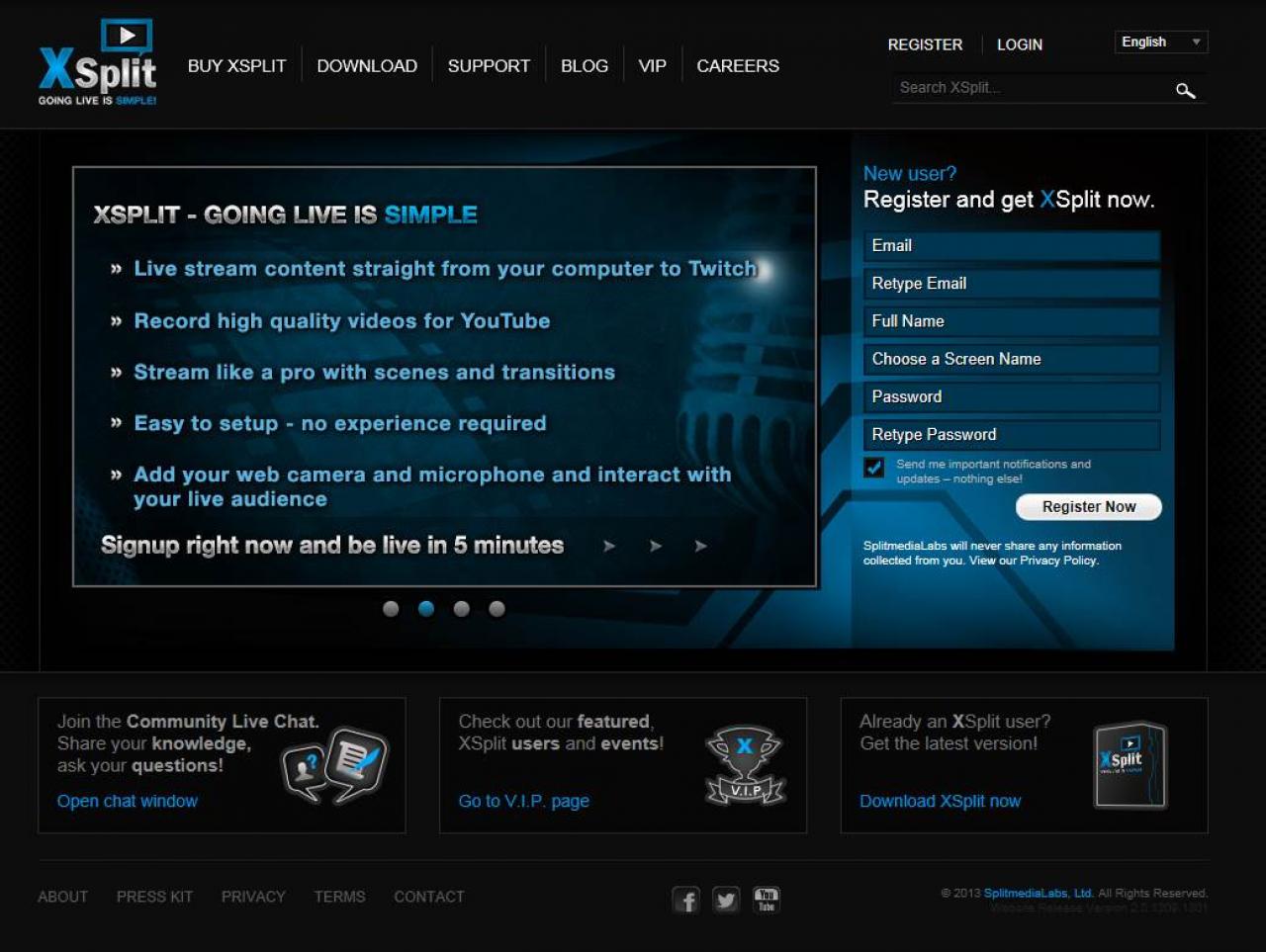Click the Password field
The height and width of the screenshot is (952, 1266).
click(x=1011, y=396)
